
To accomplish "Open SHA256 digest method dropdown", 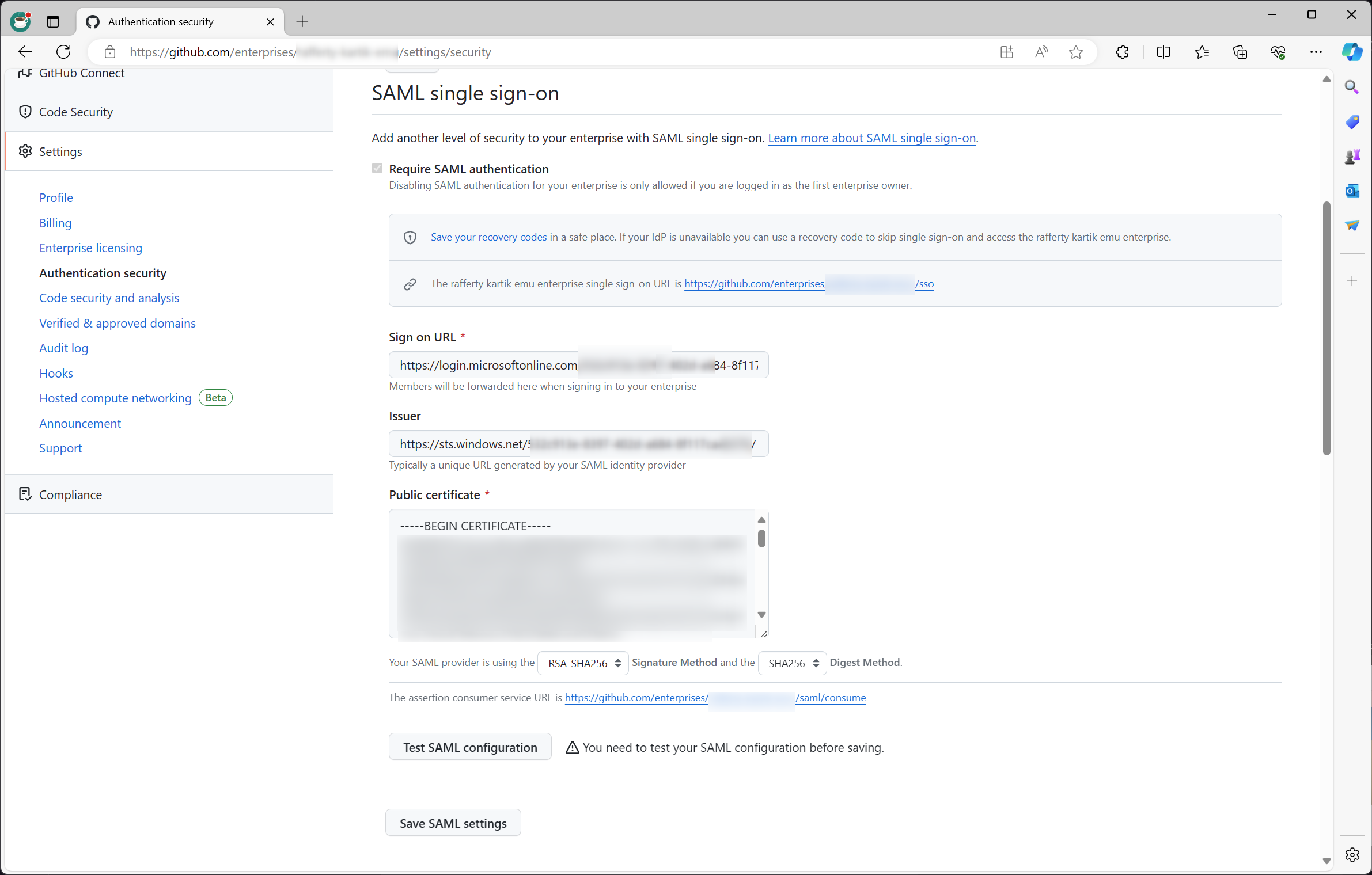I will pyautogui.click(x=792, y=663).
